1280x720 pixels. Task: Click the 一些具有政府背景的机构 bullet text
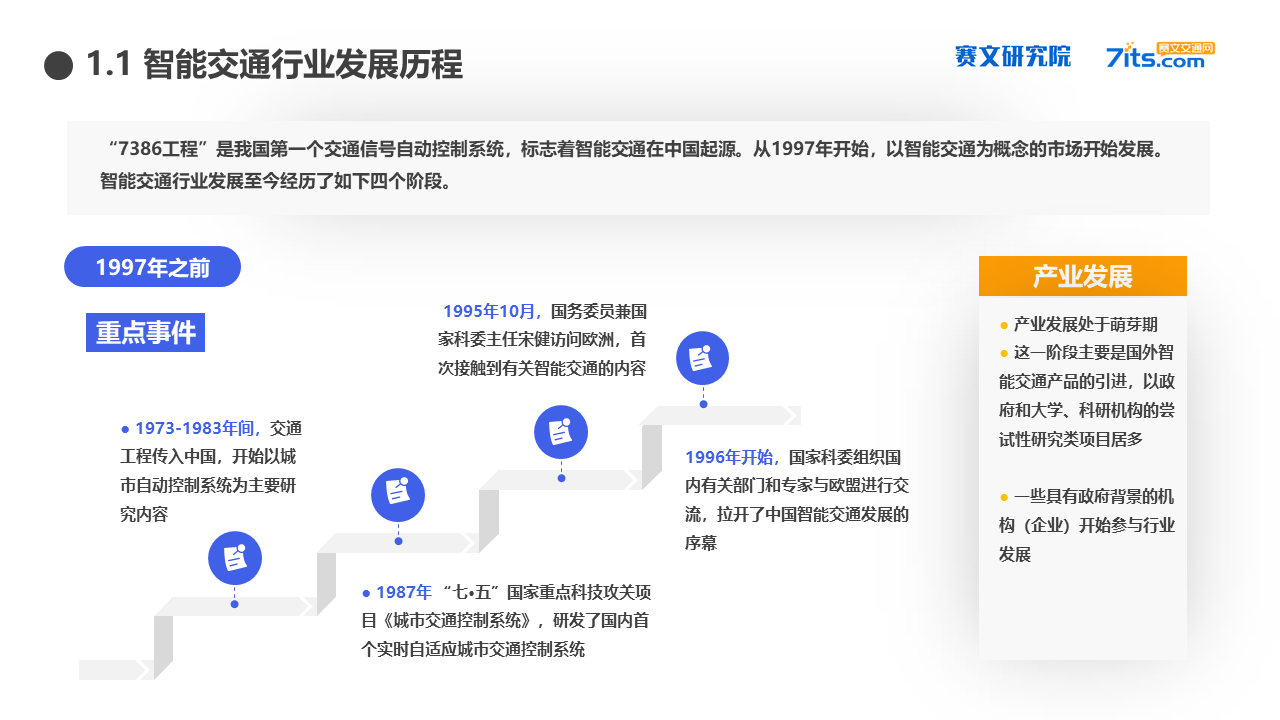coord(1087,525)
